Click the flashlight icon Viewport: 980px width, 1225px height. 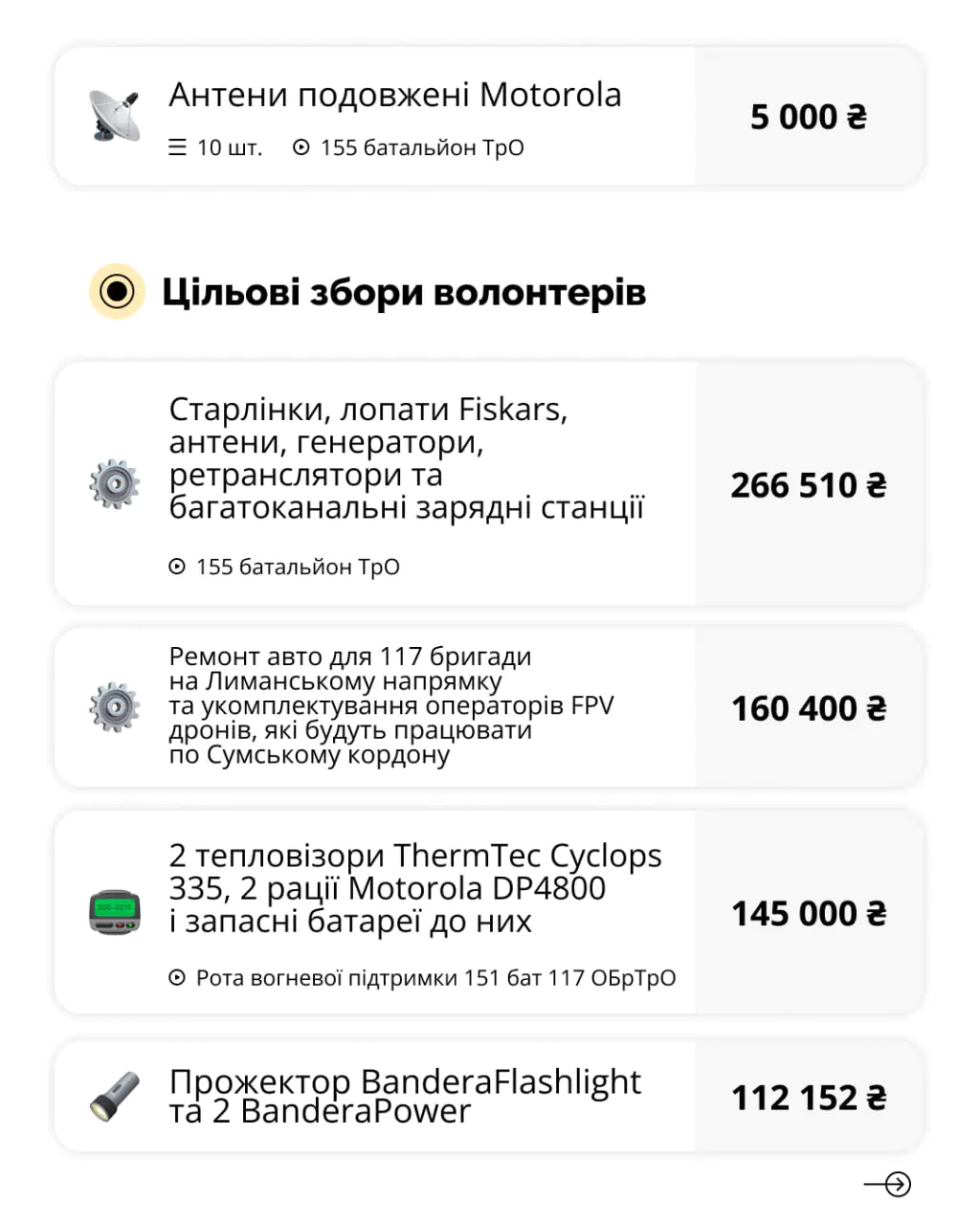pyautogui.click(x=115, y=1096)
